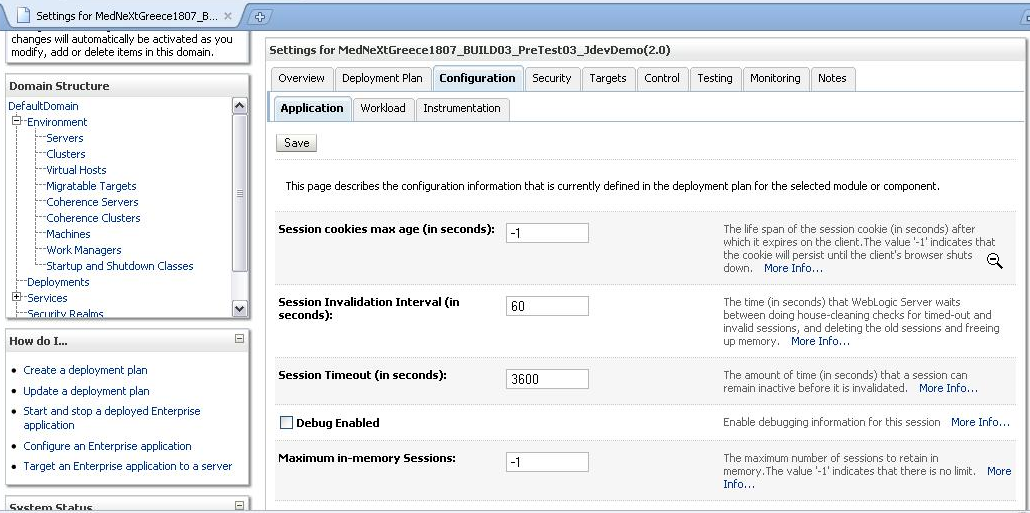Click the magnifier zoom-out icon
This screenshot has height=513, width=1030.
(995, 261)
